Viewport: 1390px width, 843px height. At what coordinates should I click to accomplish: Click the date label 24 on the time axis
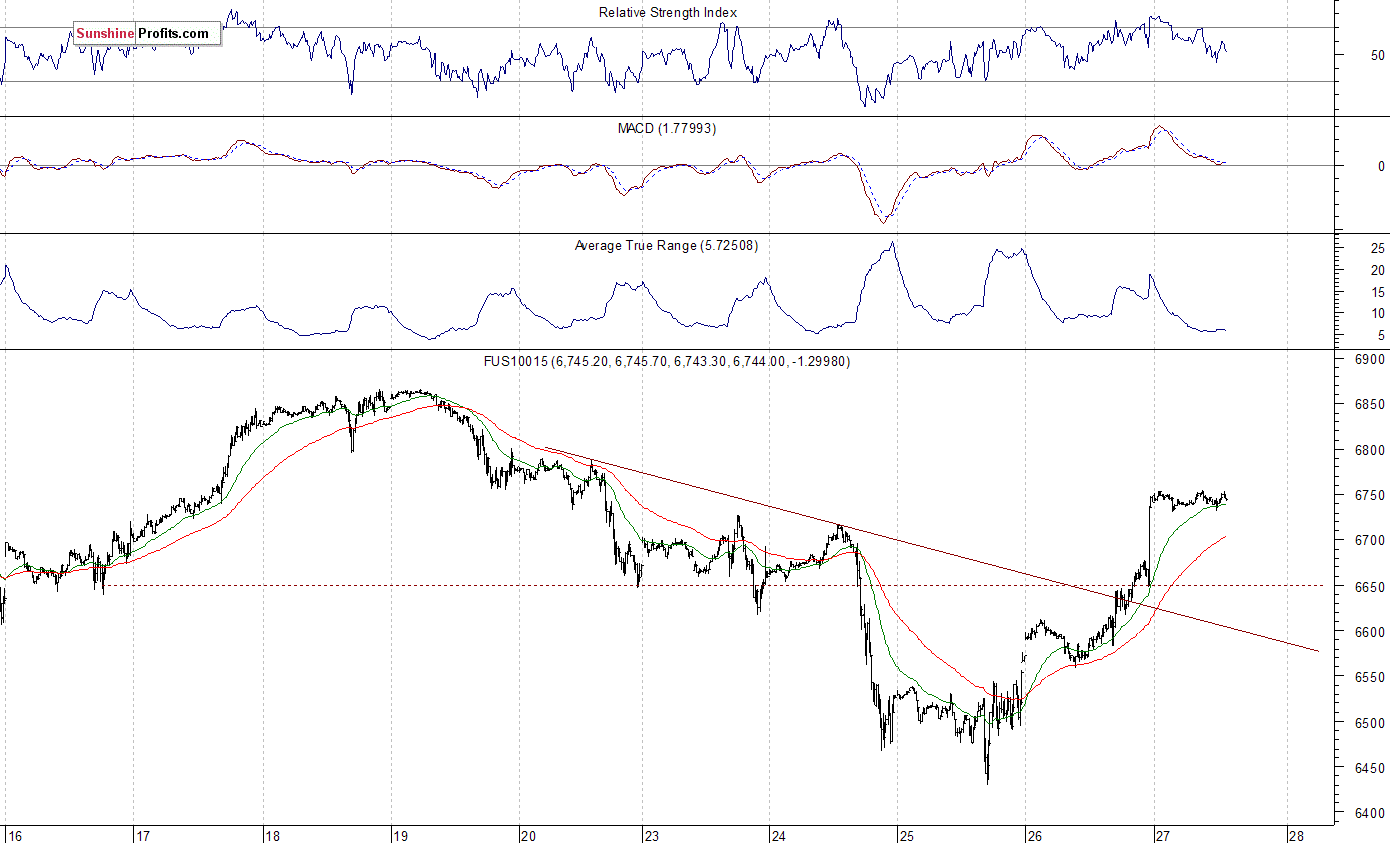coord(779,835)
